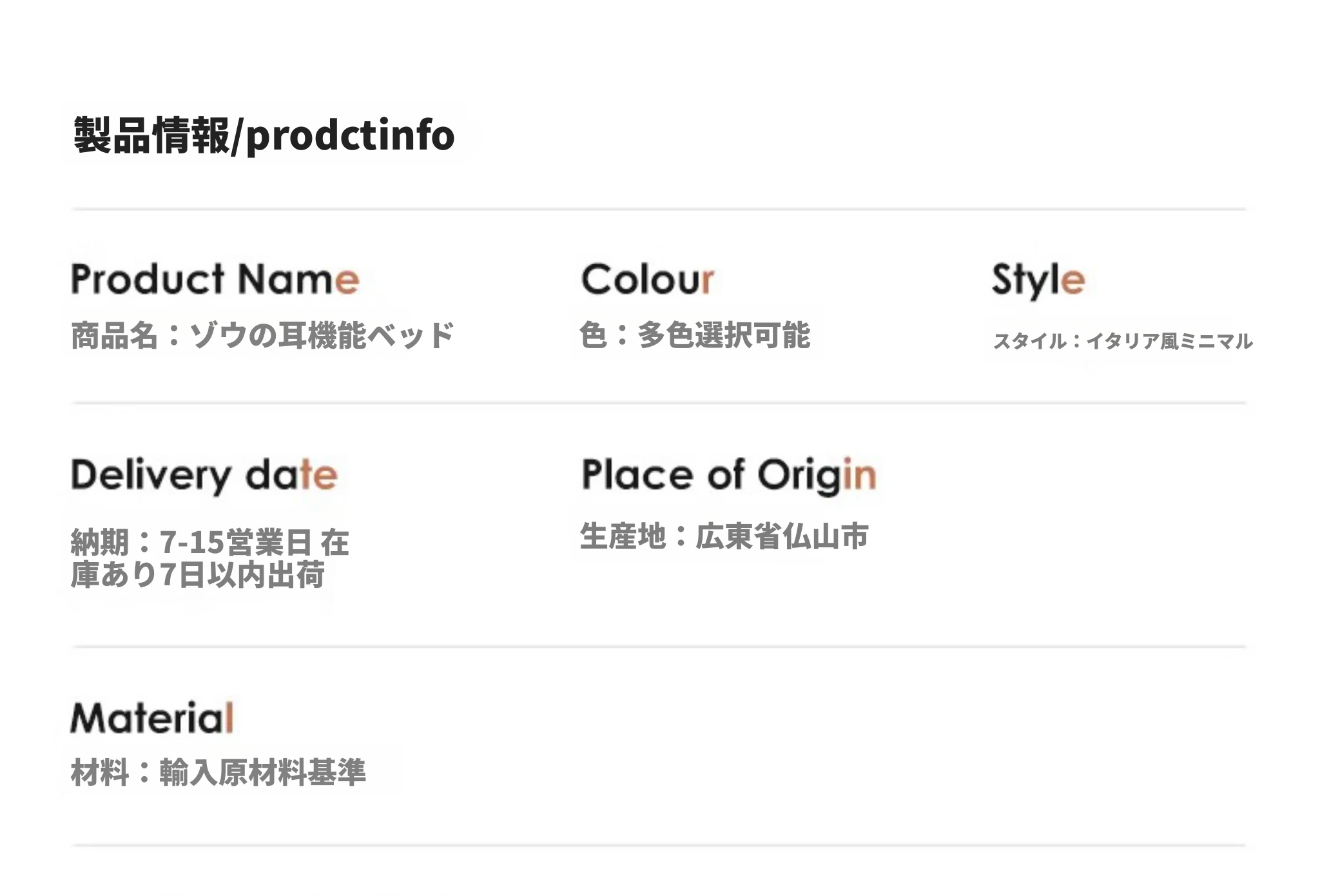Select the 色：多色選択可能 text
1320x896 pixels.
[x=695, y=335]
